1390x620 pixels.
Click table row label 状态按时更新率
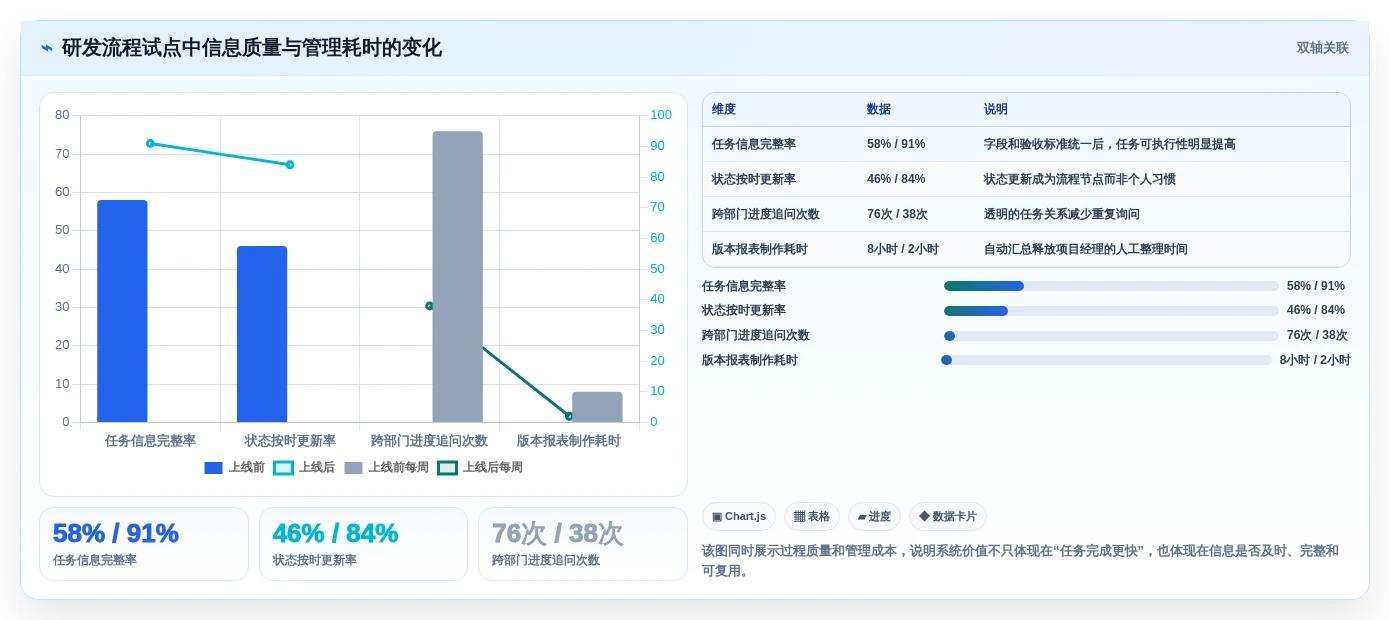(754, 179)
